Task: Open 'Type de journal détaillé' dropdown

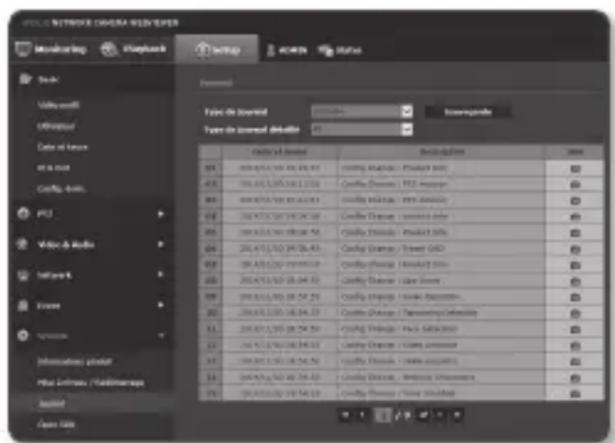Action: (x=405, y=128)
